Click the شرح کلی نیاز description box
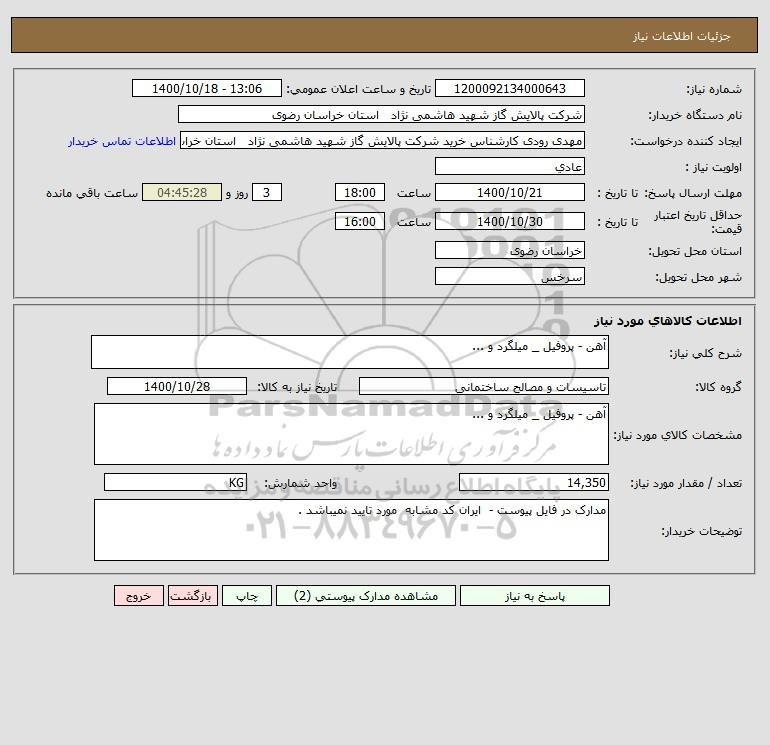The height and width of the screenshot is (745, 770). click(x=350, y=352)
